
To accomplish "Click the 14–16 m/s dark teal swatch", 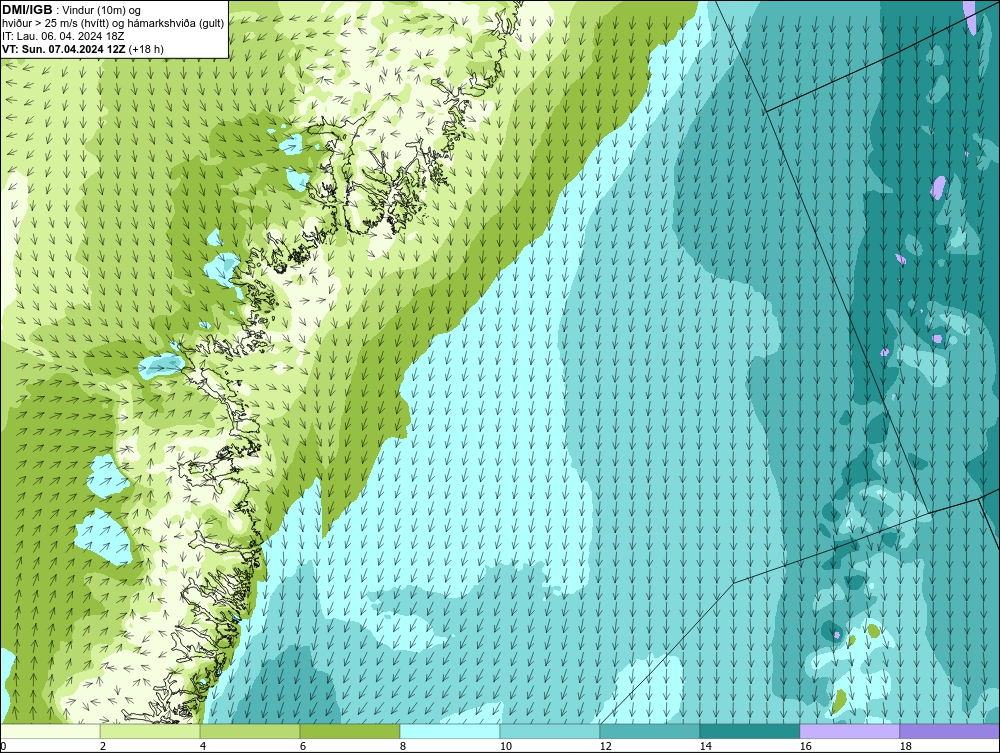I will tap(749, 731).
